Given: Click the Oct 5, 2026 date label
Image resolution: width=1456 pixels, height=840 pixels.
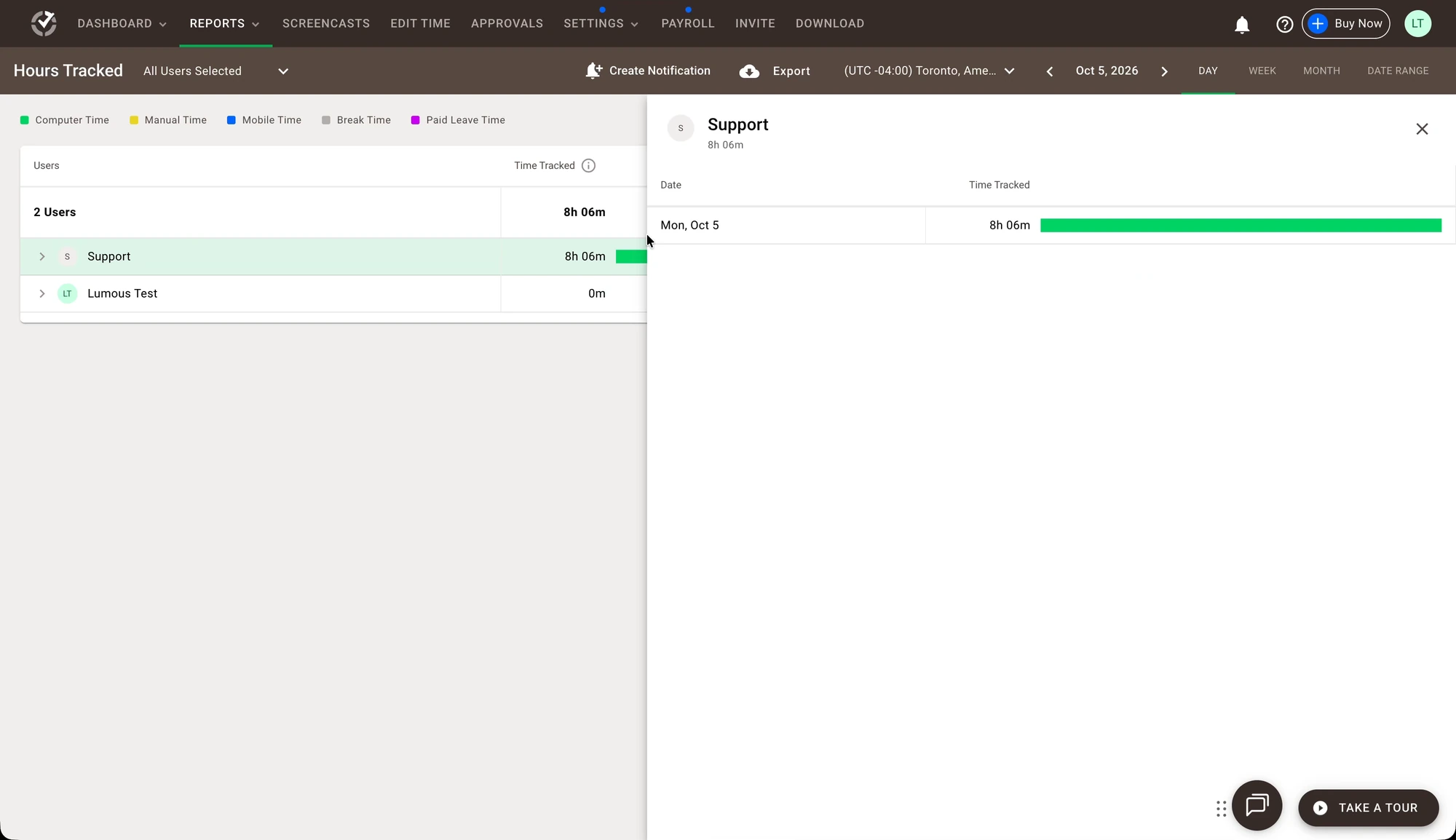Looking at the screenshot, I should coord(1107,71).
